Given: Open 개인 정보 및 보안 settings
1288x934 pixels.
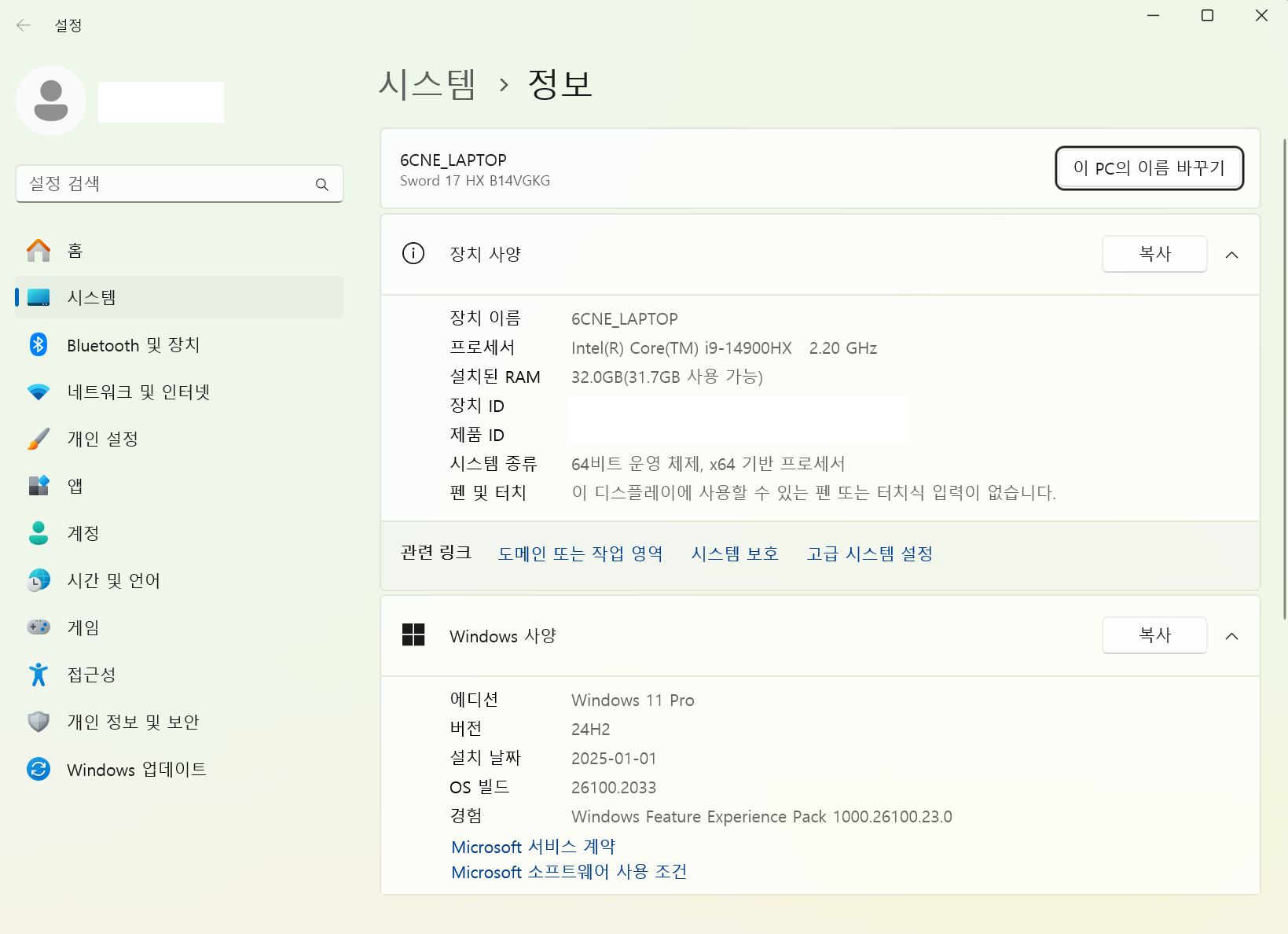Looking at the screenshot, I should point(180,722).
